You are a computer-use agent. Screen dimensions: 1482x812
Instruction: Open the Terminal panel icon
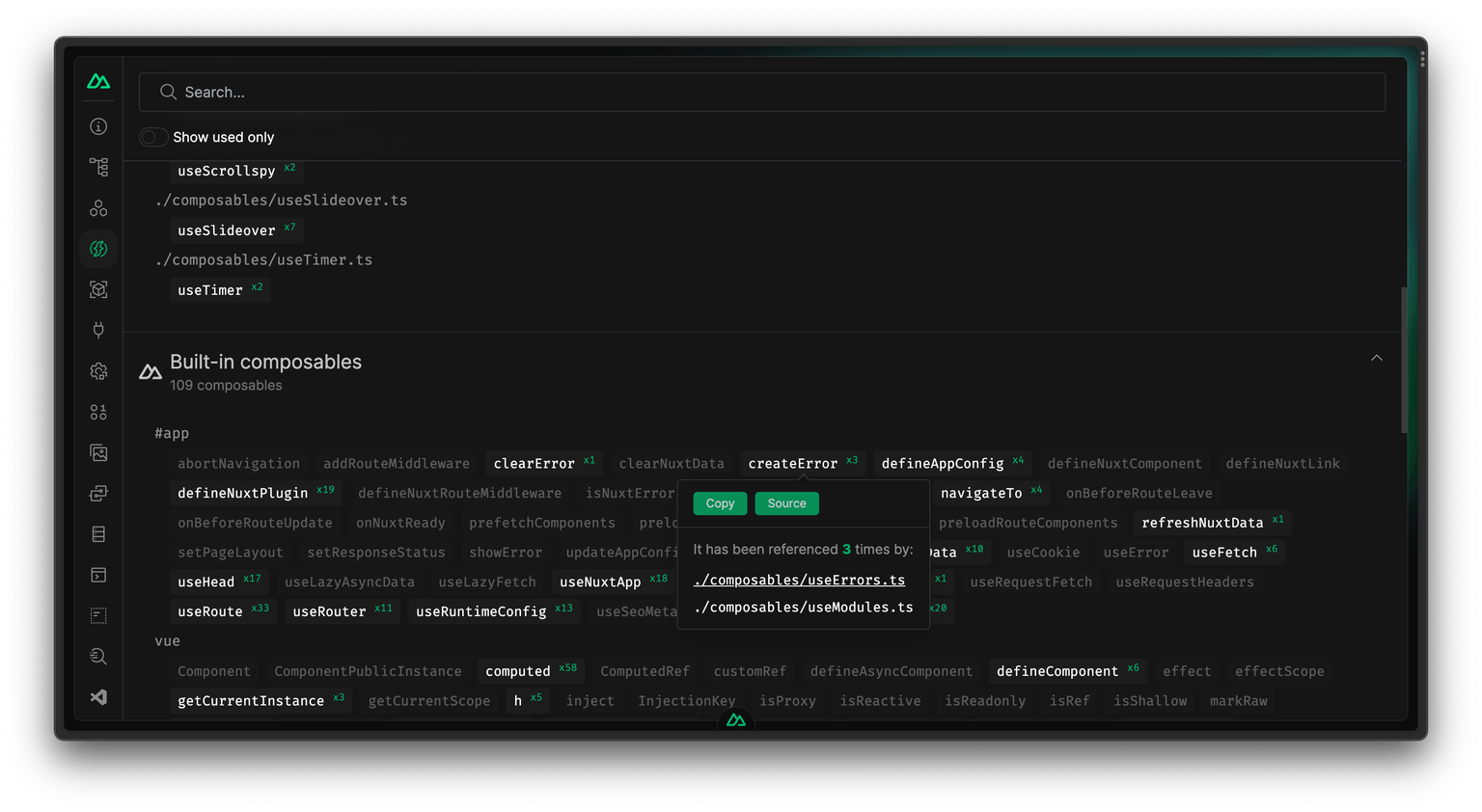tap(97, 574)
